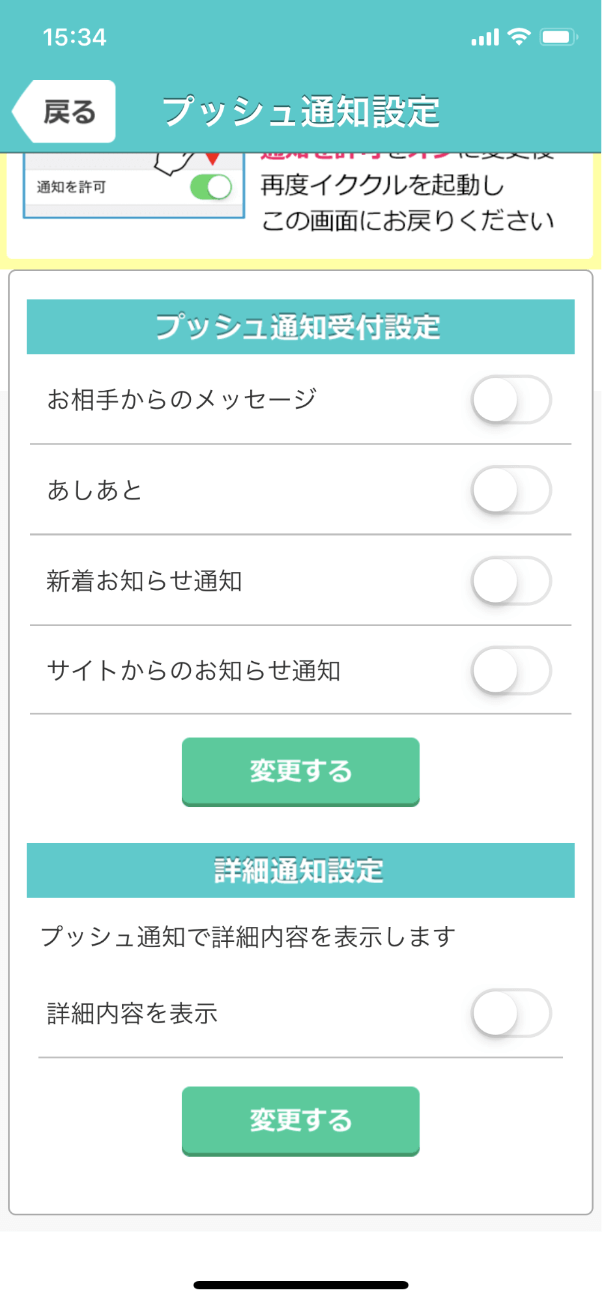Tap the Wi-Fi status icon

pyautogui.click(x=518, y=37)
